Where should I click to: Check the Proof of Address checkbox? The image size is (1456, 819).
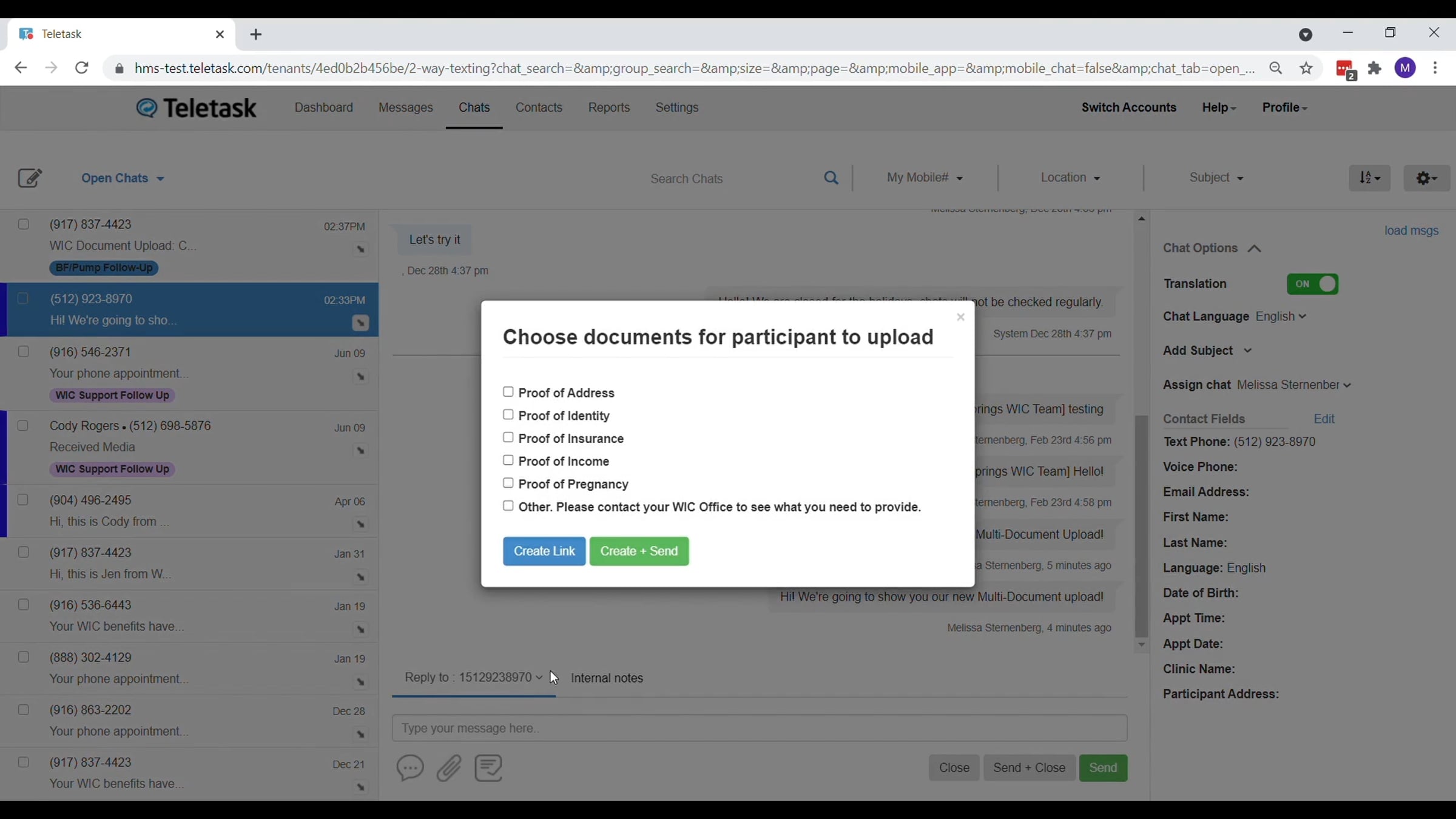508,392
